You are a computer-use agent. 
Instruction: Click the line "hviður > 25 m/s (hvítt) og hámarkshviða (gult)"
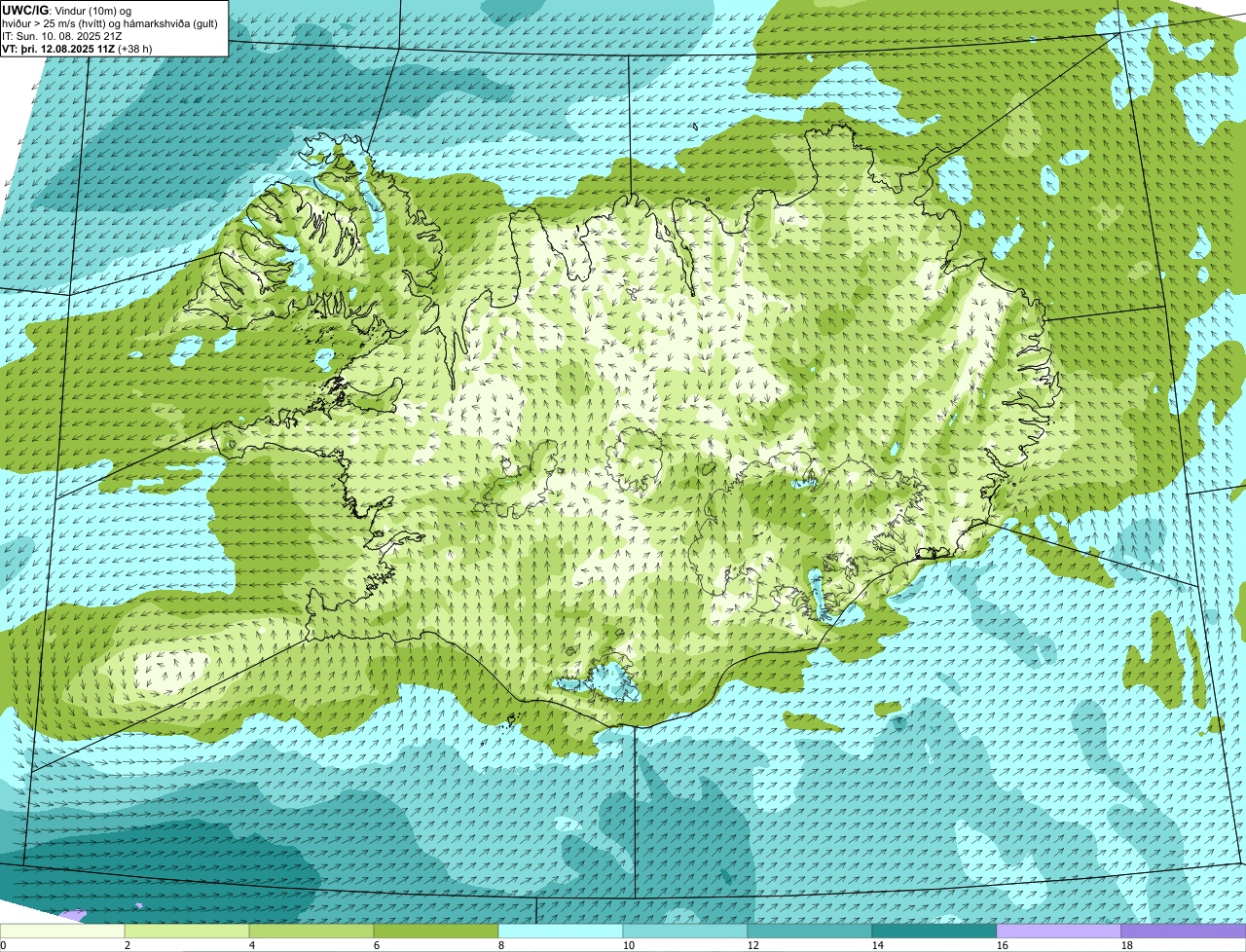click(x=110, y=22)
